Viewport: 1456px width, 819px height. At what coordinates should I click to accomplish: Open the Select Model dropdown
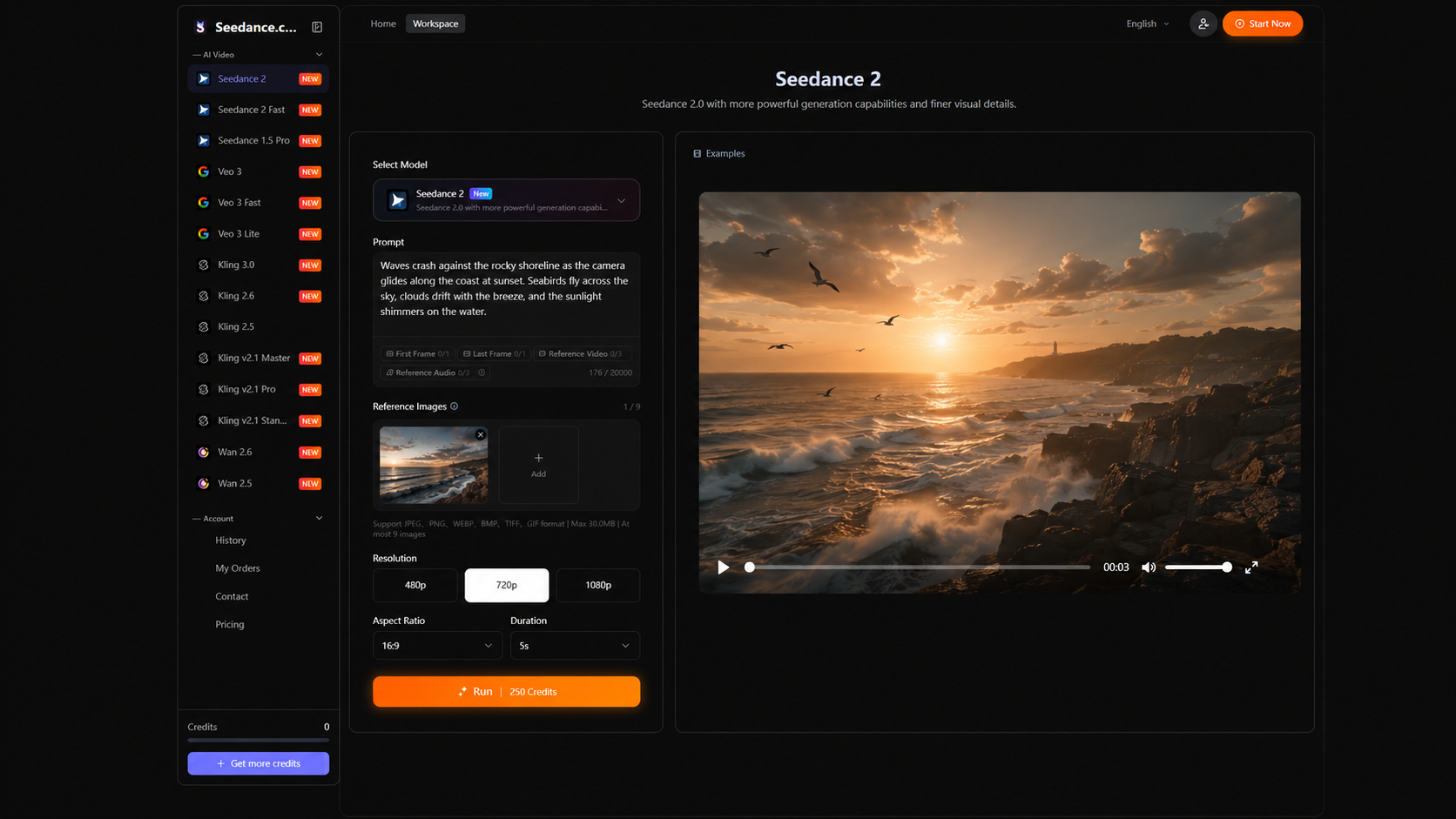pyautogui.click(x=506, y=200)
